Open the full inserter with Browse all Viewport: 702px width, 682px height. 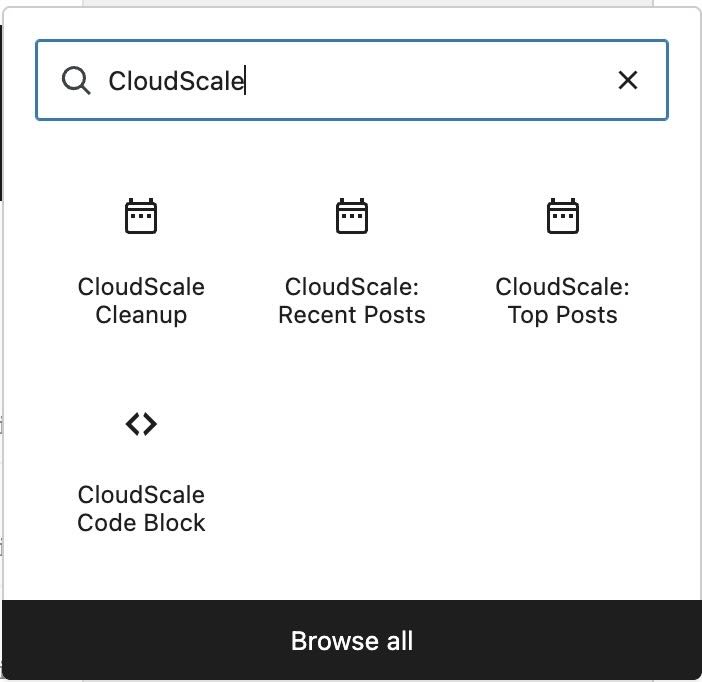pos(352,641)
